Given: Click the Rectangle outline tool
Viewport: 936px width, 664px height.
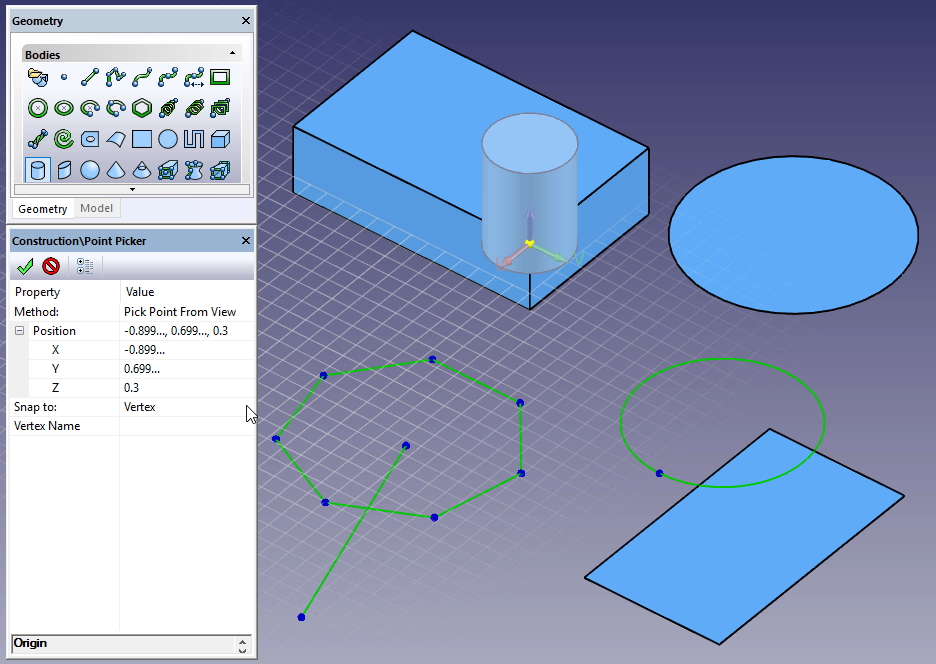Looking at the screenshot, I should (x=220, y=76).
